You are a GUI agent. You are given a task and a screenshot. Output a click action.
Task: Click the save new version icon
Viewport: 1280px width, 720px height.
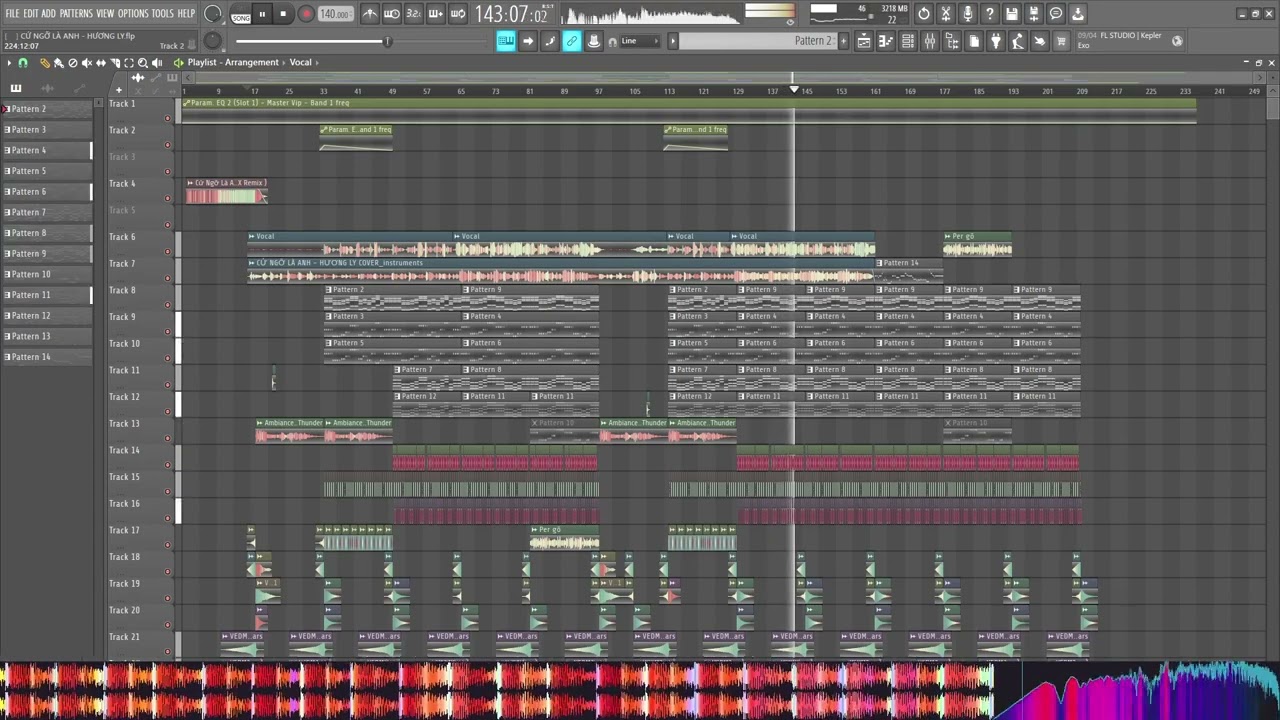1034,14
